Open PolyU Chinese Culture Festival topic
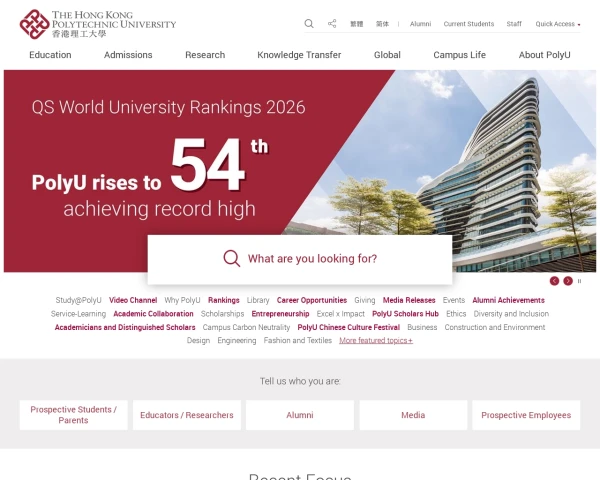The width and height of the screenshot is (600, 480). click(349, 327)
